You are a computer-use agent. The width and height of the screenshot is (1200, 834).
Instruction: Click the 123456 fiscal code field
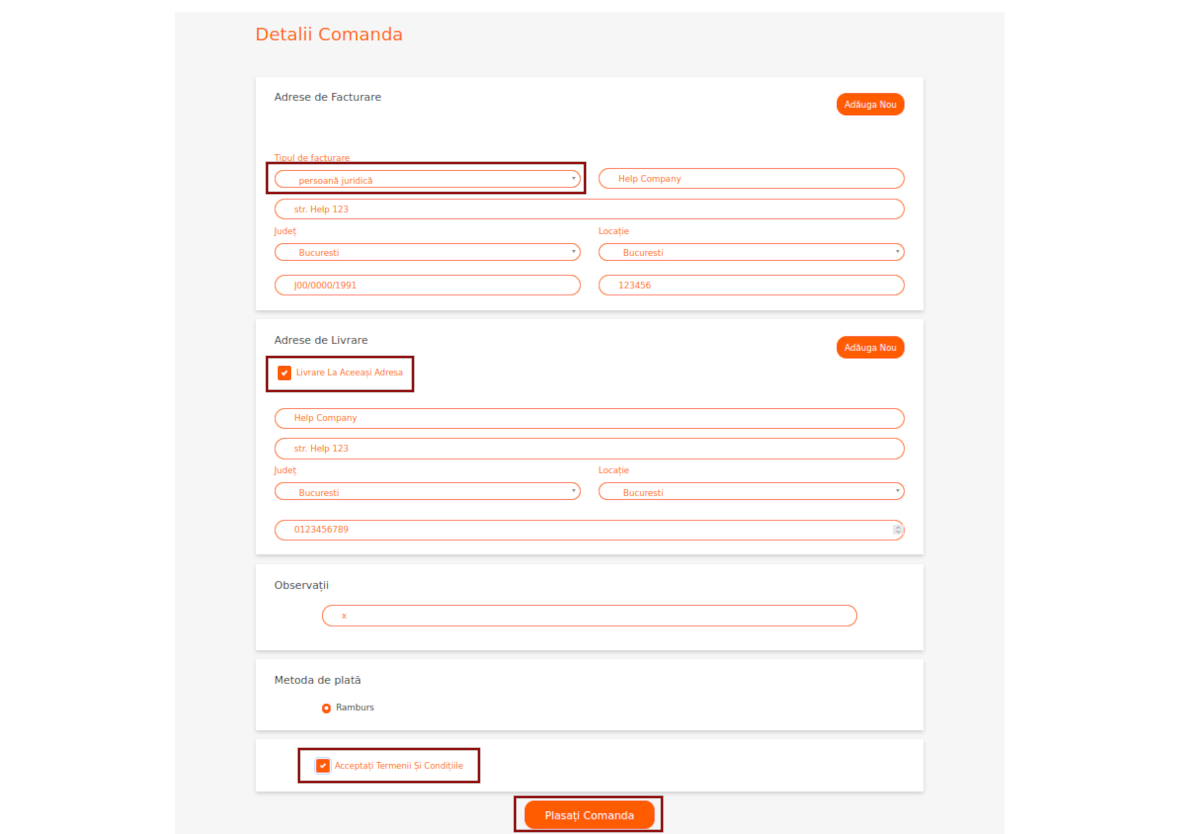pos(751,285)
